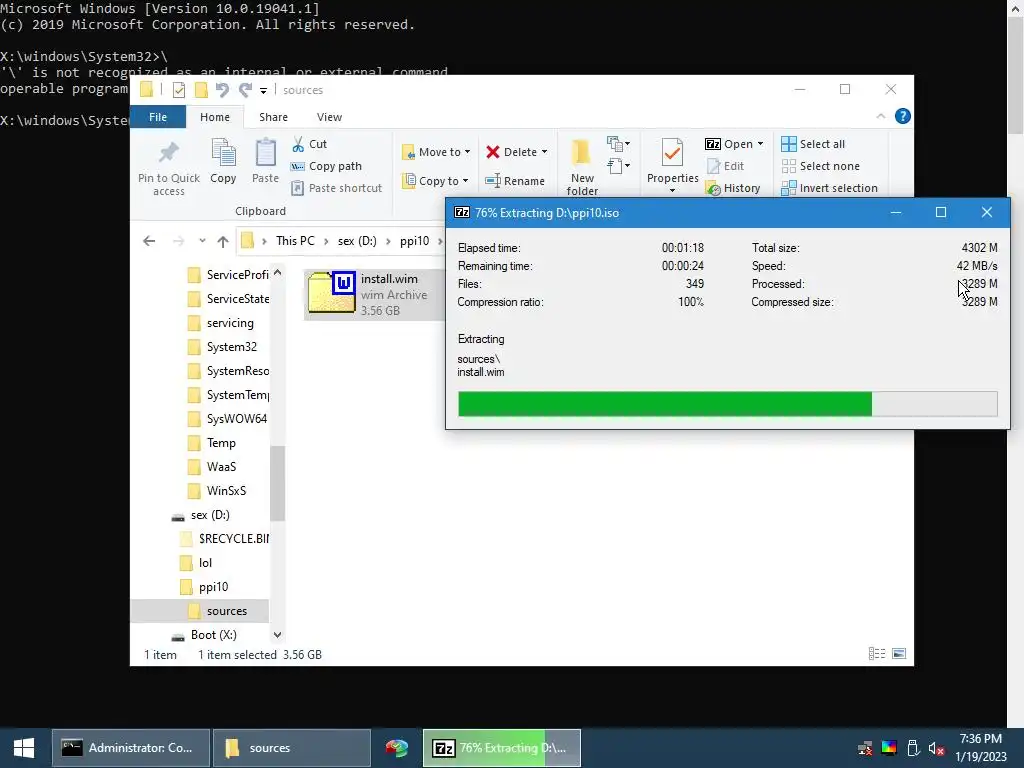Click the sources taskbar button

[292, 748]
